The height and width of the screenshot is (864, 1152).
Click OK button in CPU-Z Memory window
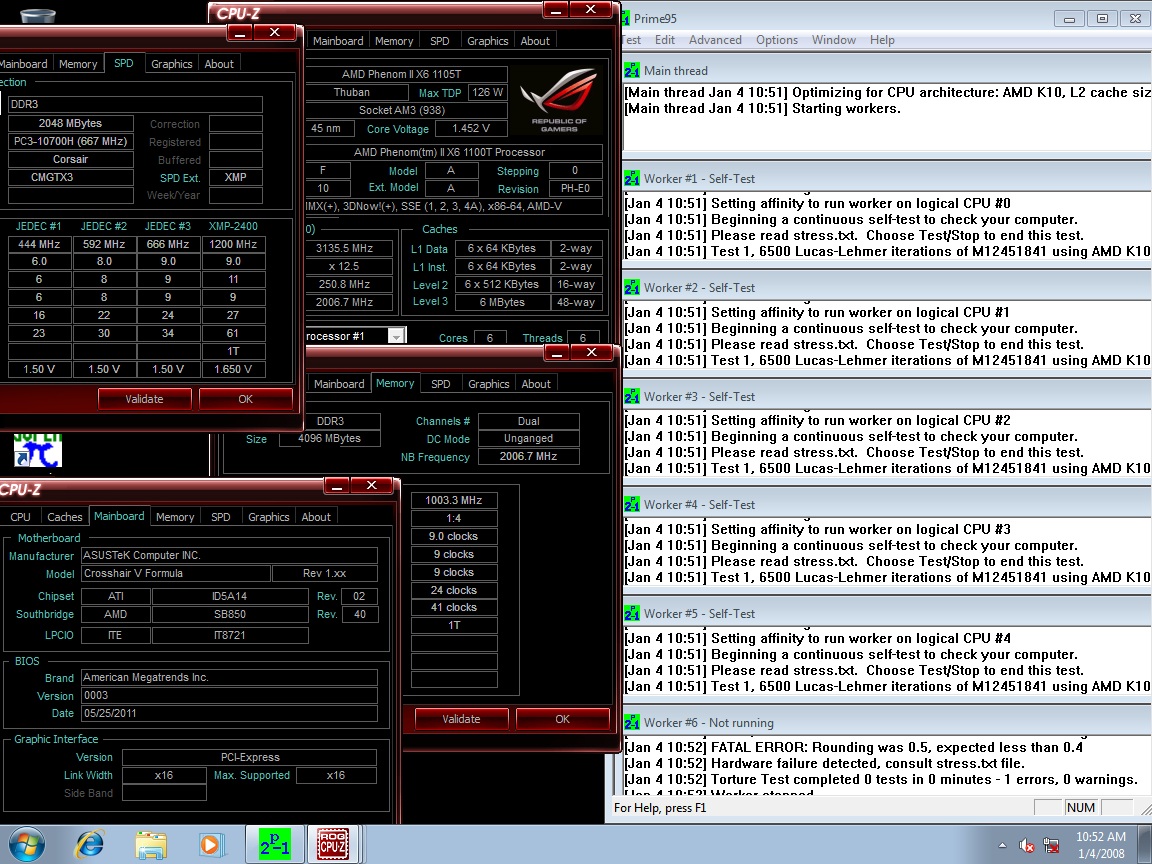[562, 719]
